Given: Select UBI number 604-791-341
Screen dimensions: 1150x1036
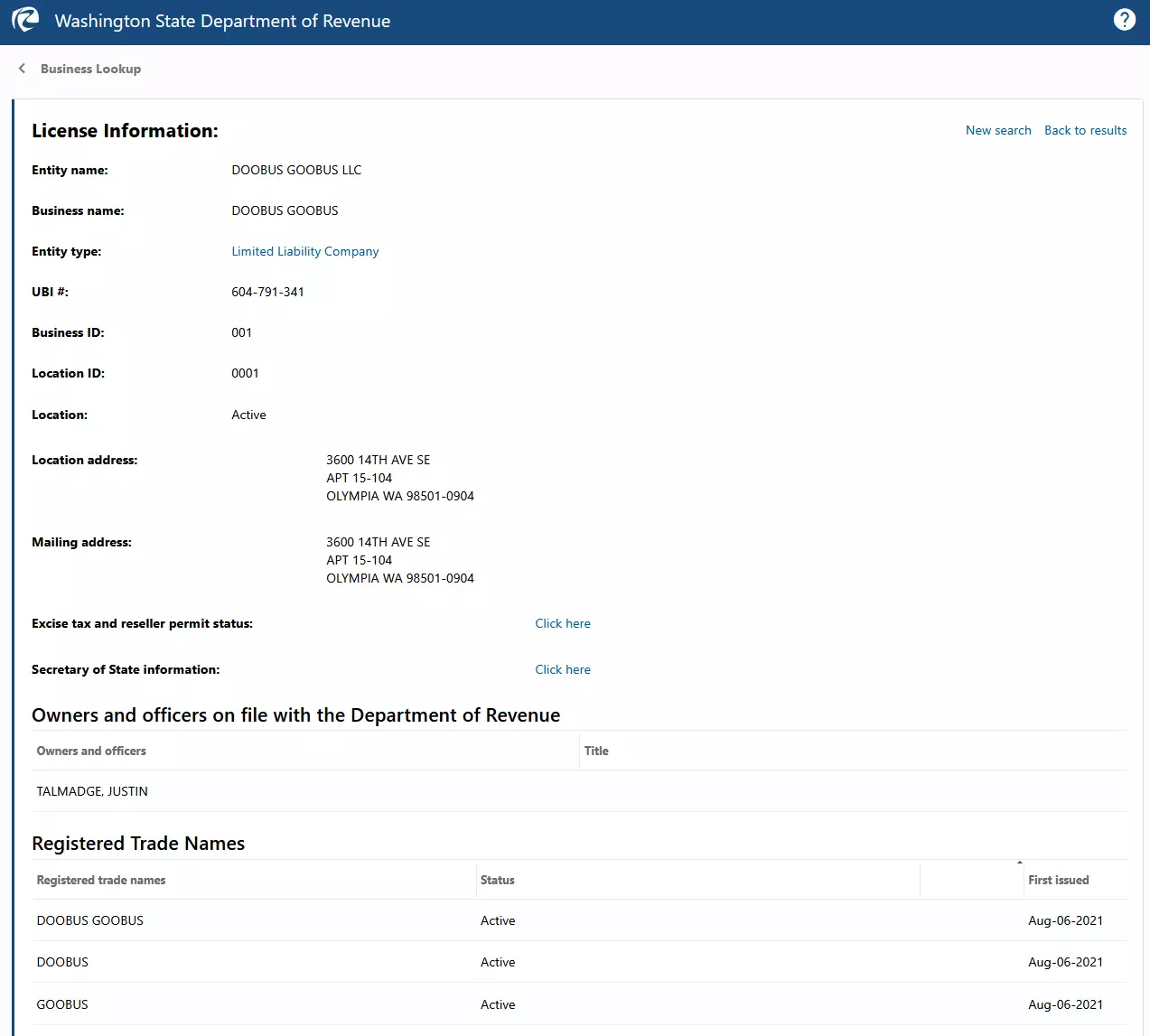Looking at the screenshot, I should [x=267, y=292].
